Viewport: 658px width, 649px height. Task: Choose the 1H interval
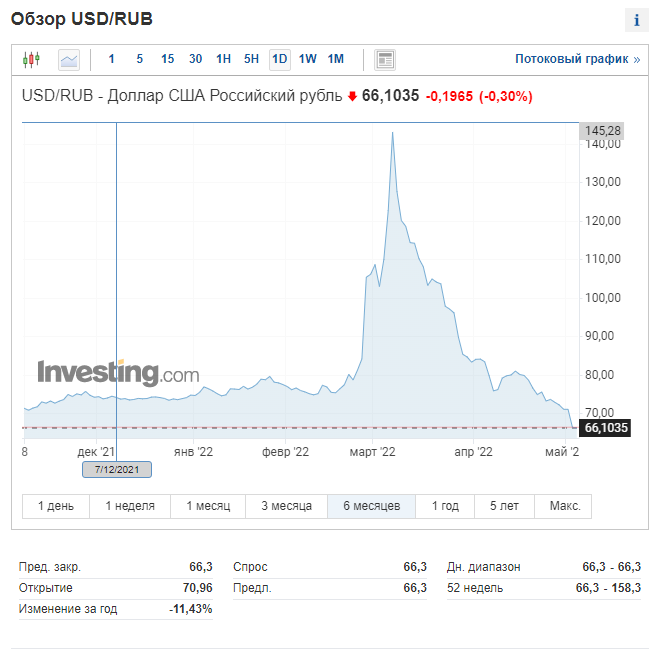pos(223,59)
